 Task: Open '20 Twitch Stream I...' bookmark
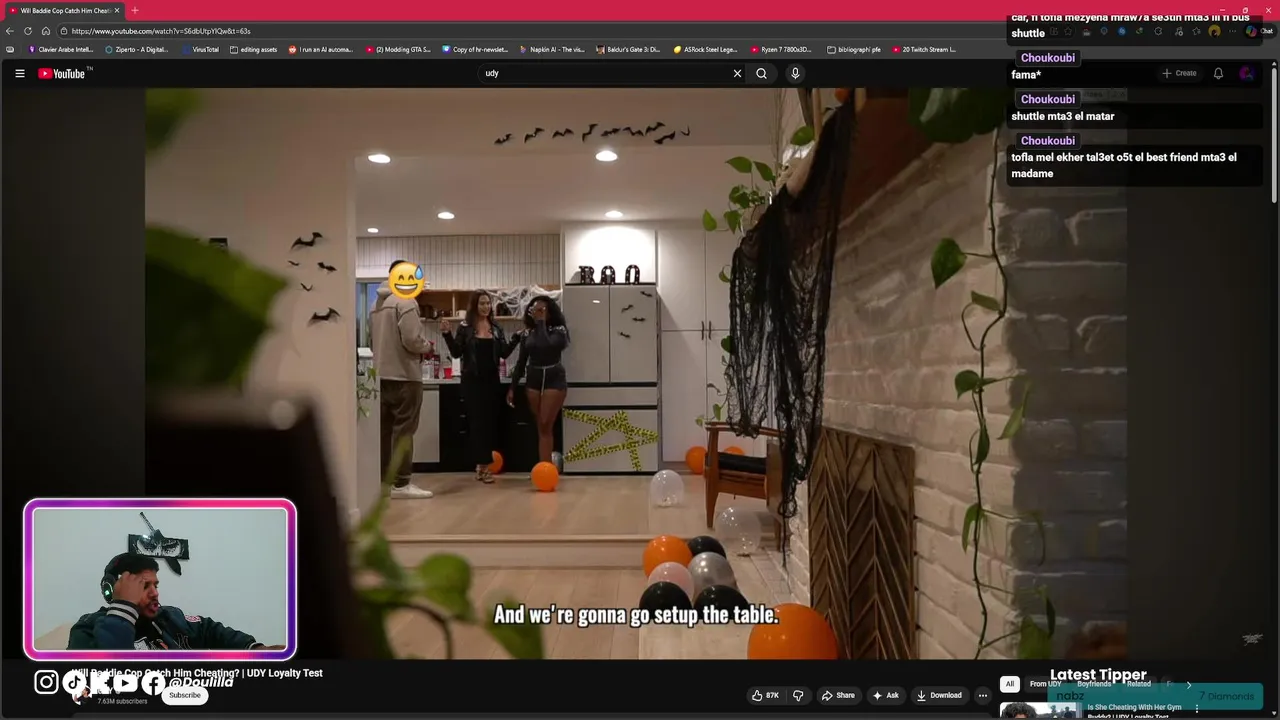point(924,49)
